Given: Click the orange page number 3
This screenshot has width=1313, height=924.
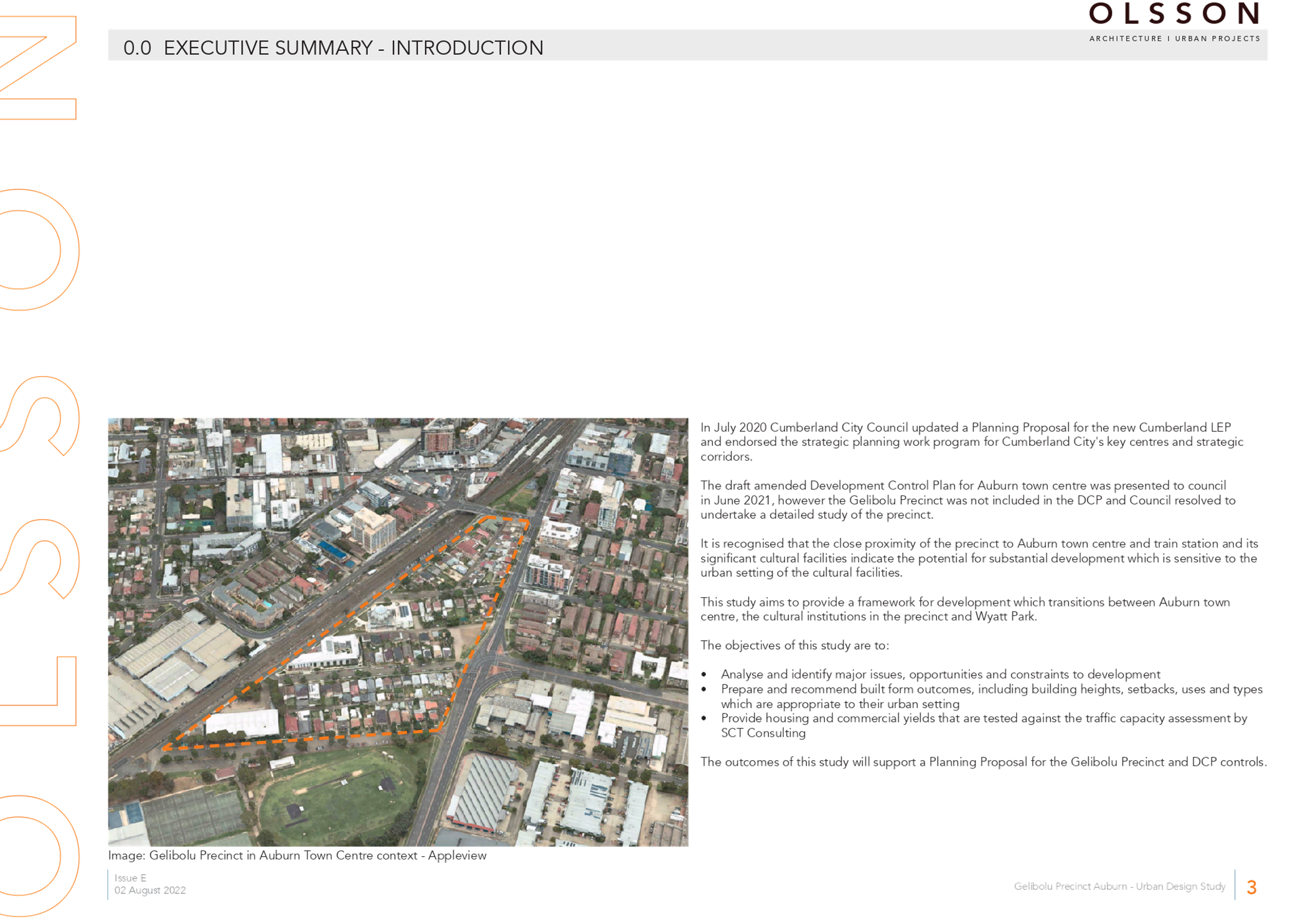Looking at the screenshot, I should (1251, 887).
